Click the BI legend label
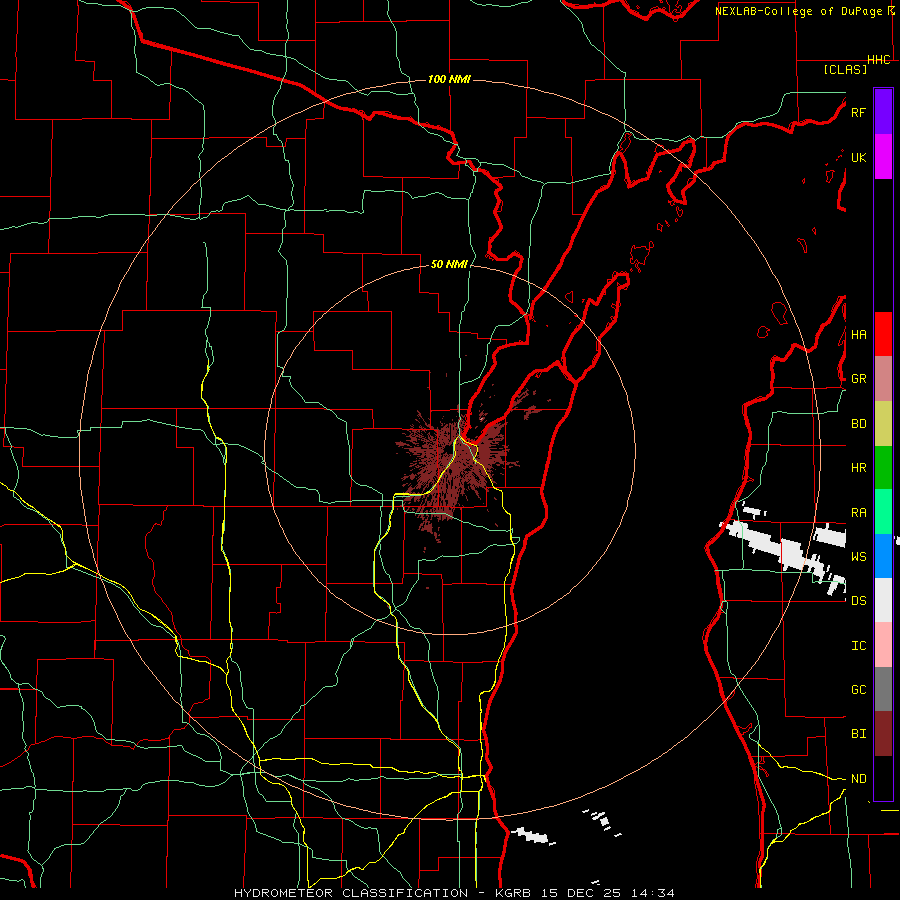This screenshot has height=900, width=900. click(x=858, y=734)
